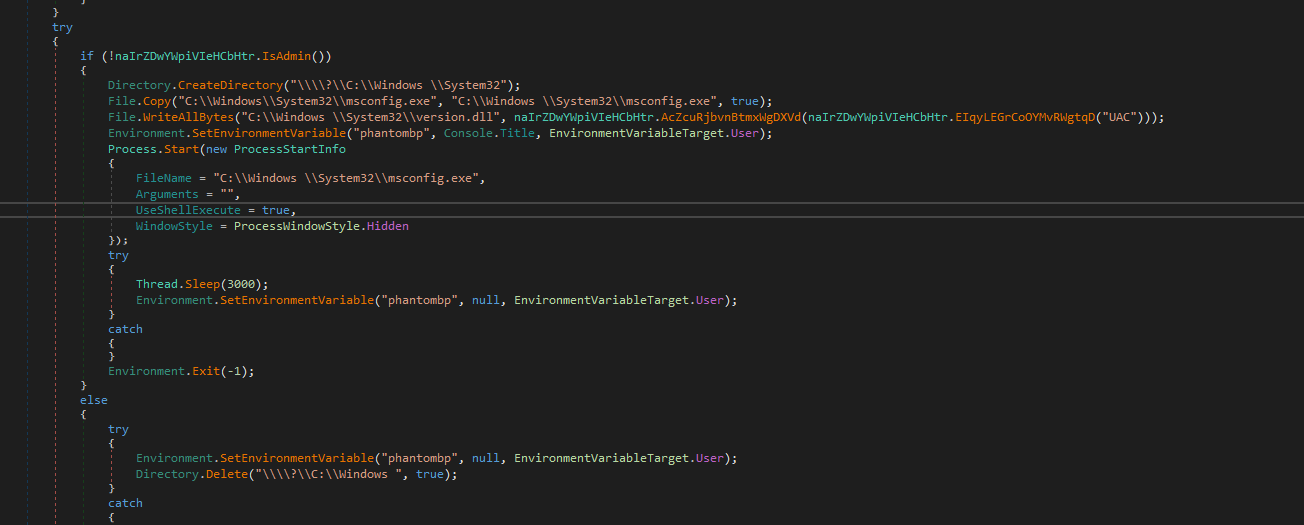Click the if keyword before IsAdmin

point(87,56)
